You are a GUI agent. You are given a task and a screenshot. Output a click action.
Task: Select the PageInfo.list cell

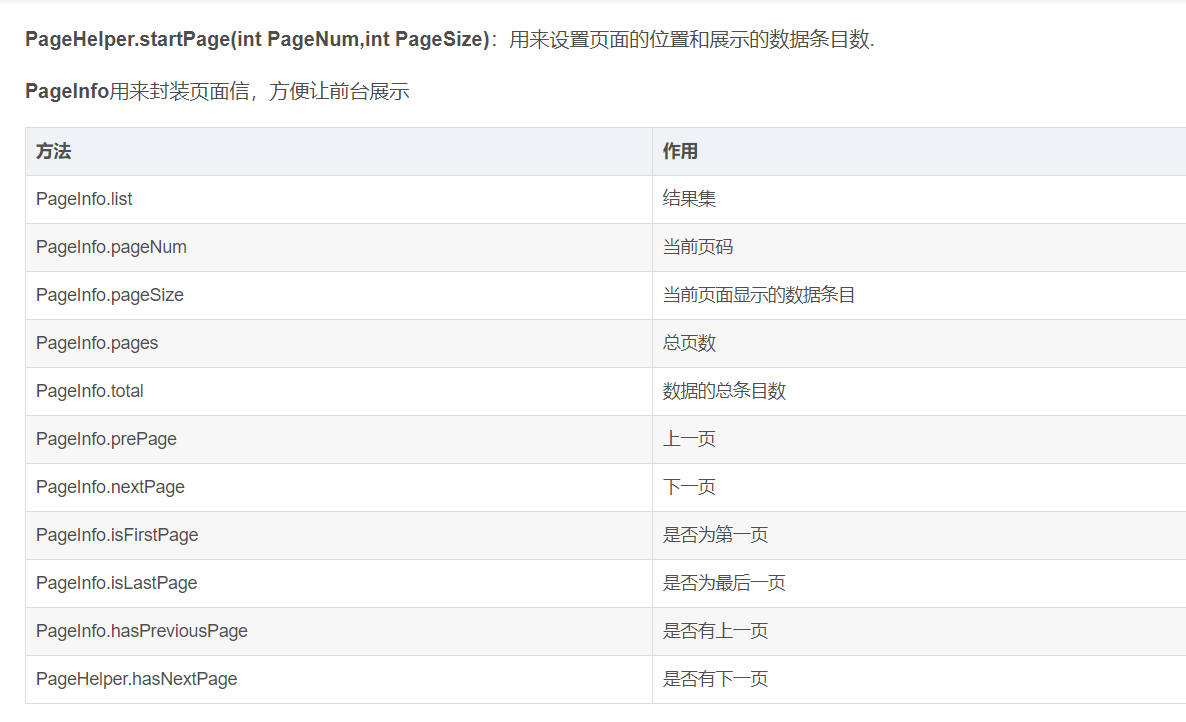[339, 200]
